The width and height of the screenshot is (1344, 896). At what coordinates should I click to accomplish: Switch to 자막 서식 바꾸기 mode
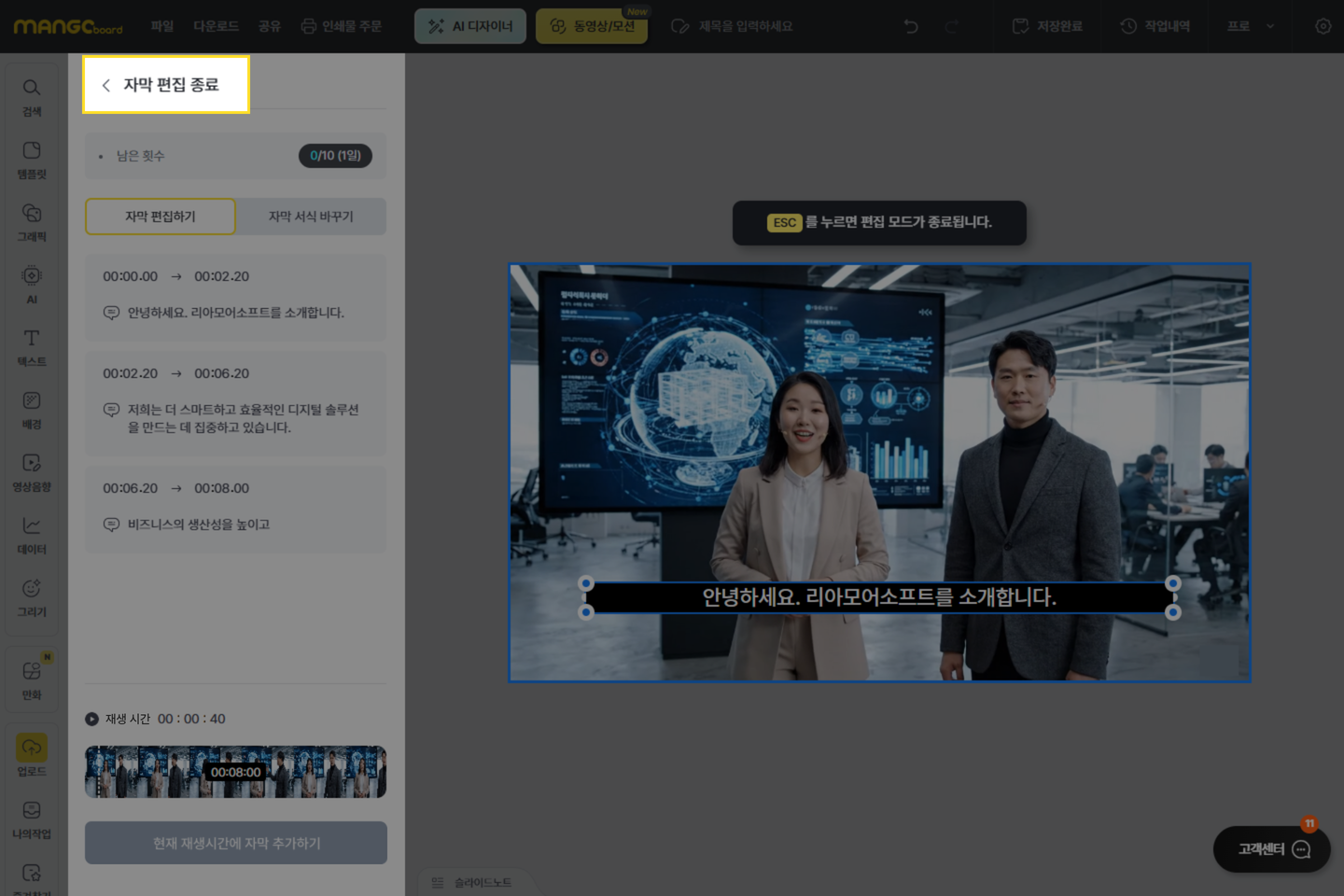coord(311,217)
